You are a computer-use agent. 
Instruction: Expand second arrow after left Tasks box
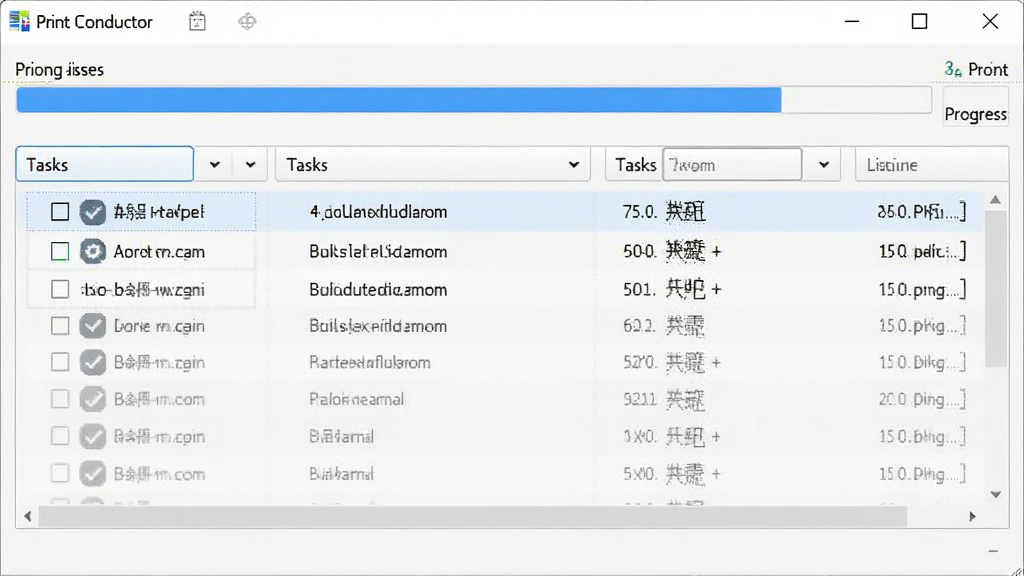point(250,165)
